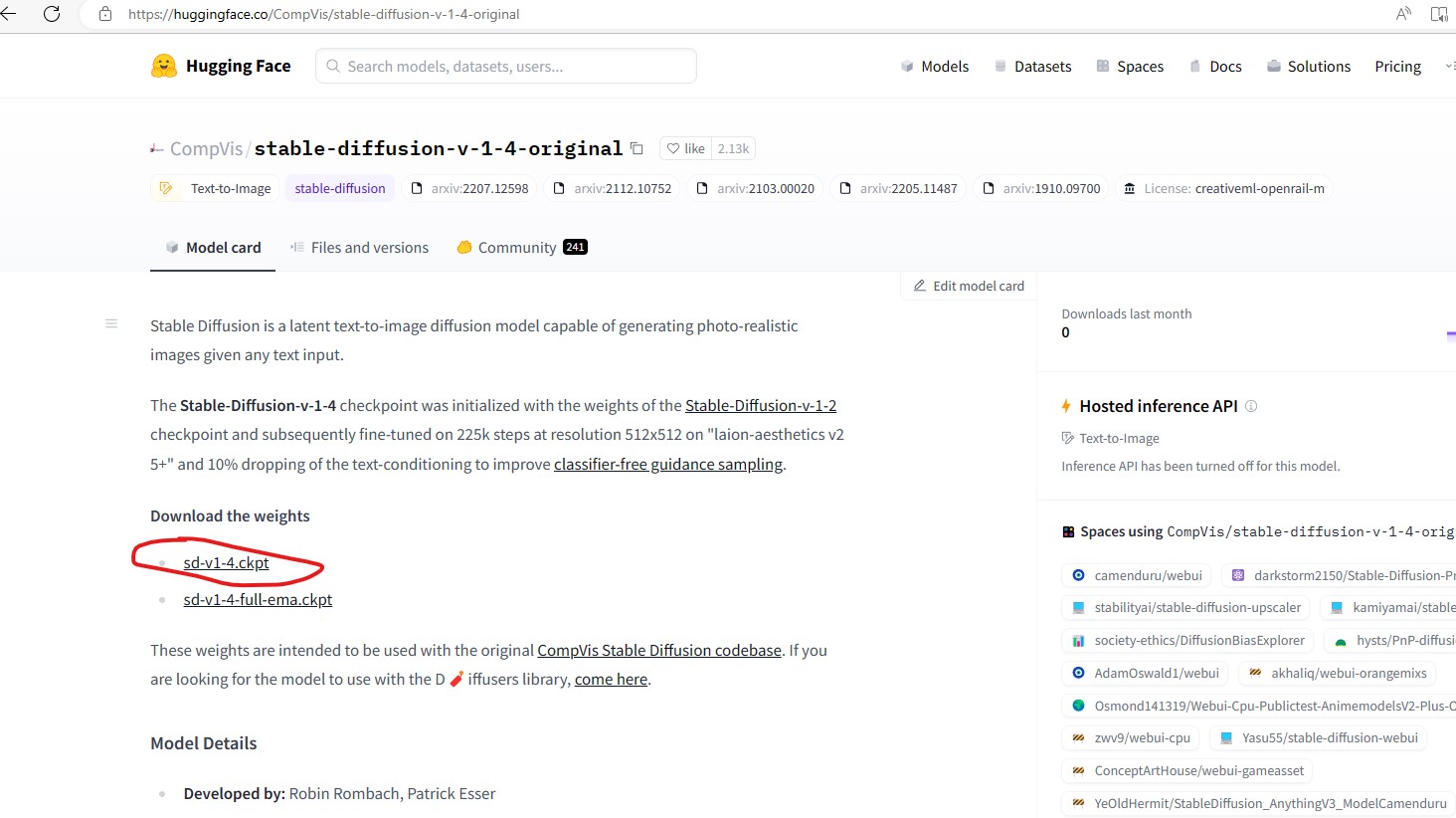Download the sd-v1-4.ckpt weights
Viewport: 1456px width, 818px height.
(226, 562)
